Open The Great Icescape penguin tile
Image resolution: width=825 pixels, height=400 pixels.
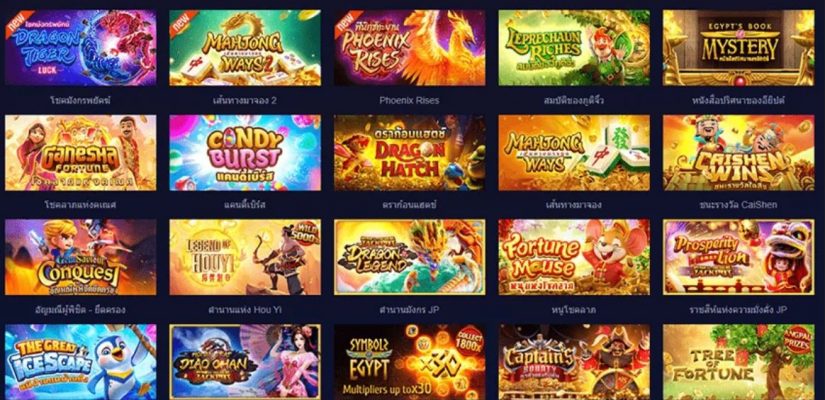[81, 362]
